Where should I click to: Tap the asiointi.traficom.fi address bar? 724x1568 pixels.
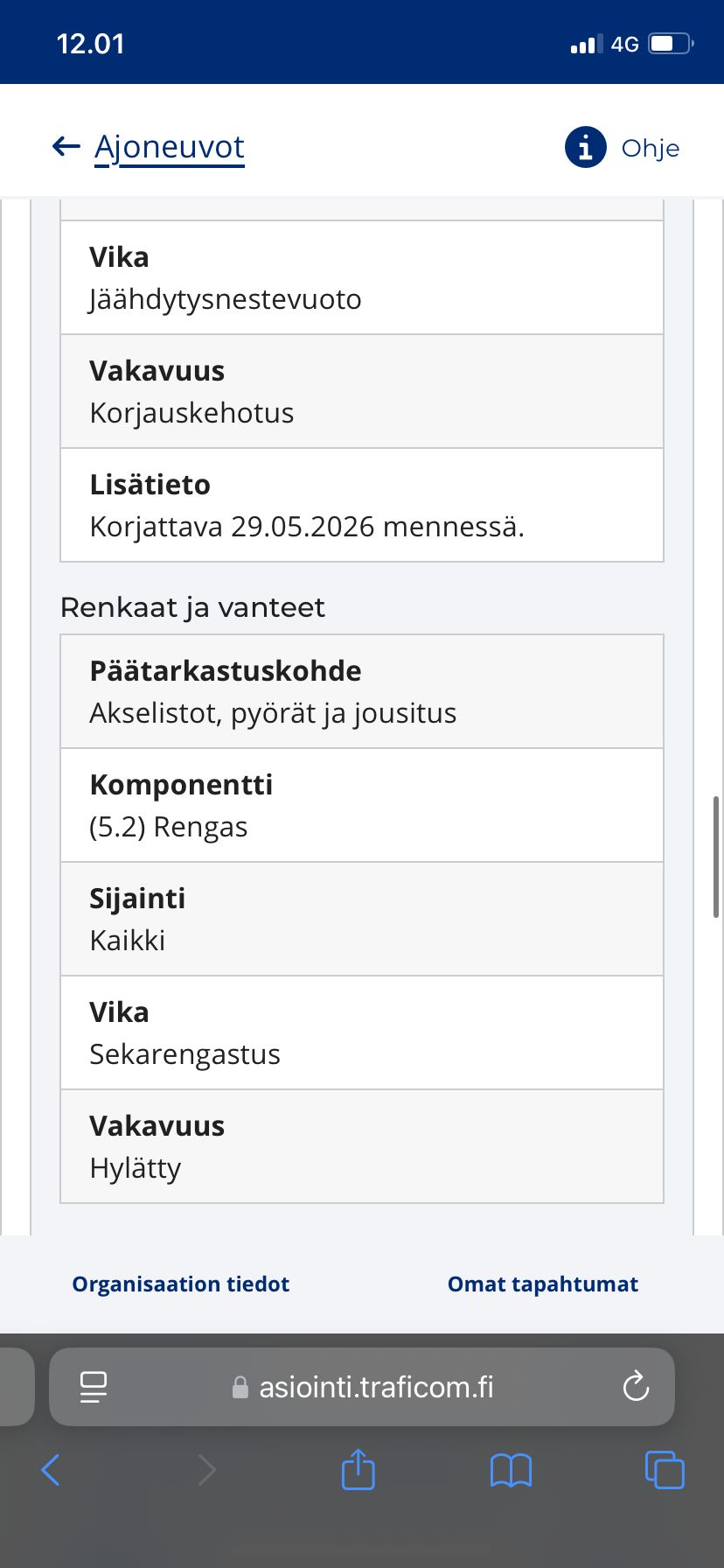point(362,1387)
